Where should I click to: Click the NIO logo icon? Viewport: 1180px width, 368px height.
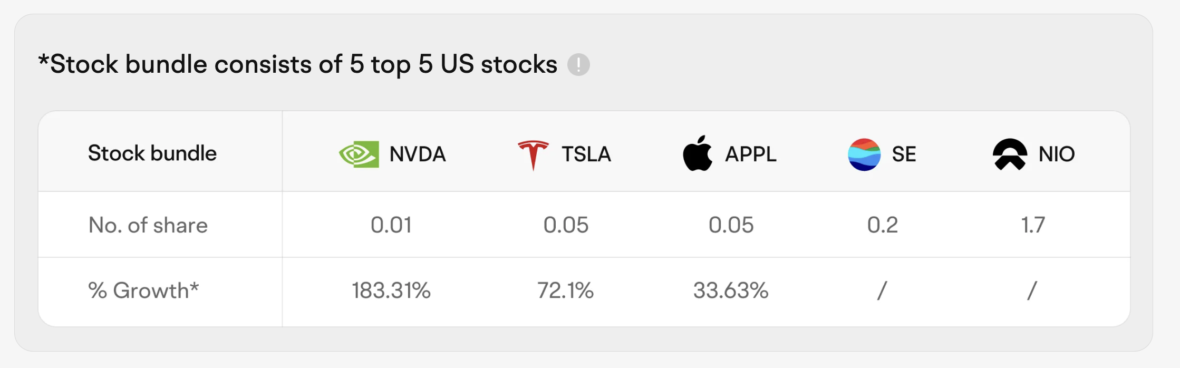coord(1009,155)
